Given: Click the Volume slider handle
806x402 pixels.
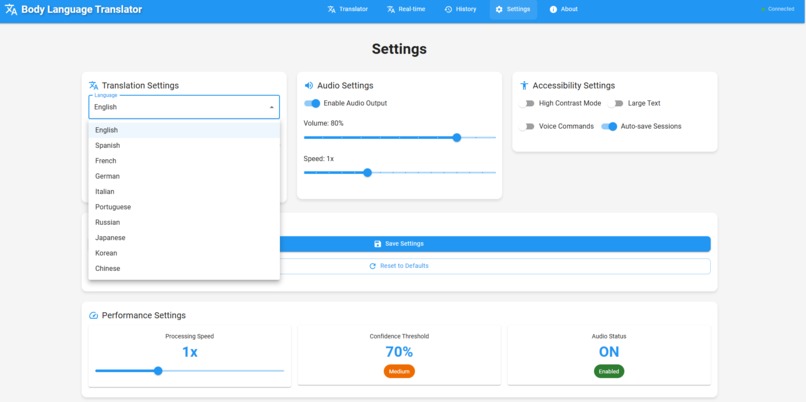Looking at the screenshot, I should [x=456, y=137].
